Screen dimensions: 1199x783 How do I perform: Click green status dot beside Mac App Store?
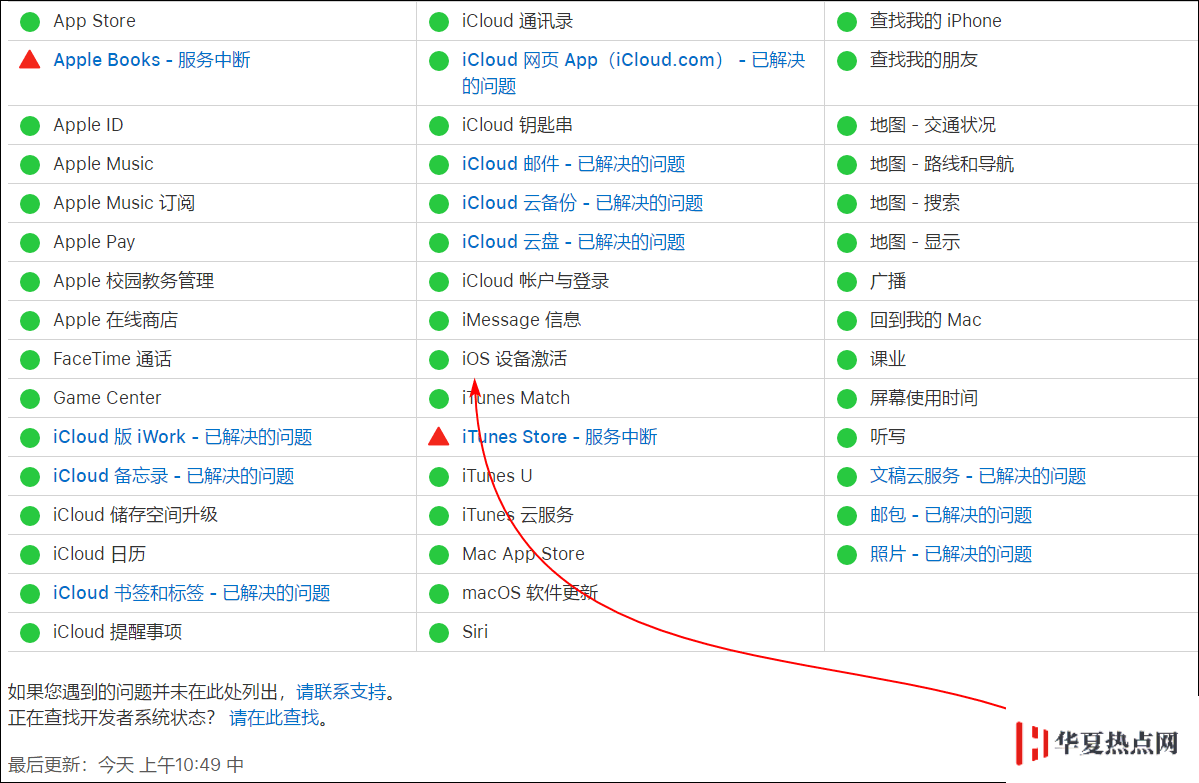coord(439,554)
